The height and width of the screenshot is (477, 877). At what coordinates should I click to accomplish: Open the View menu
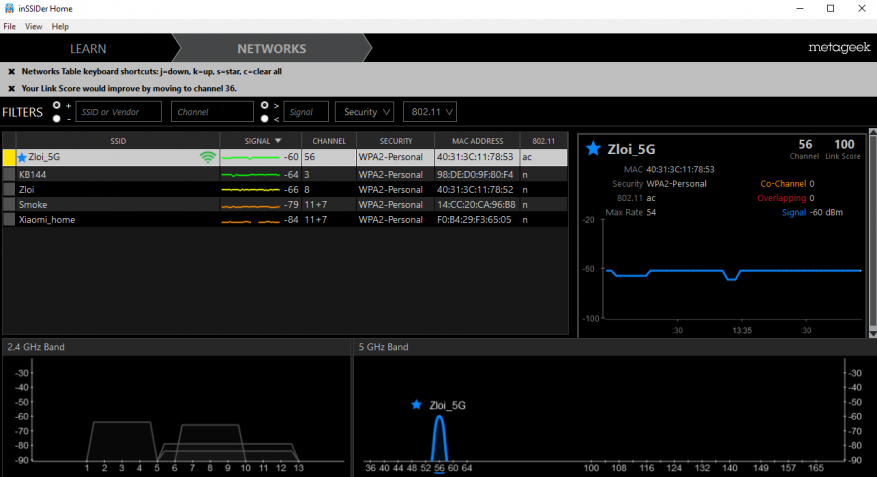[34, 26]
